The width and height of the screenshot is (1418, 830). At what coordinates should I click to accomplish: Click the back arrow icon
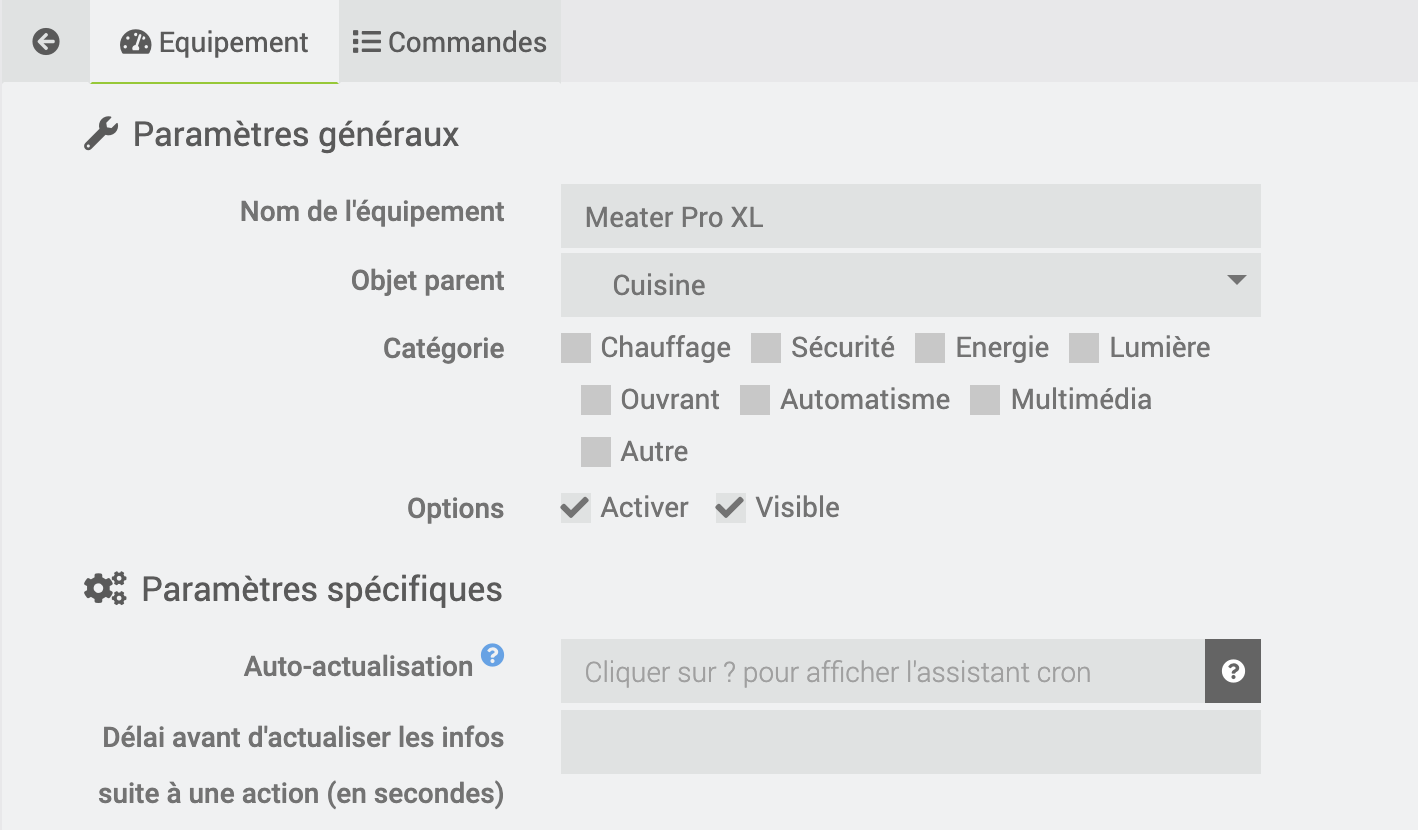(44, 41)
